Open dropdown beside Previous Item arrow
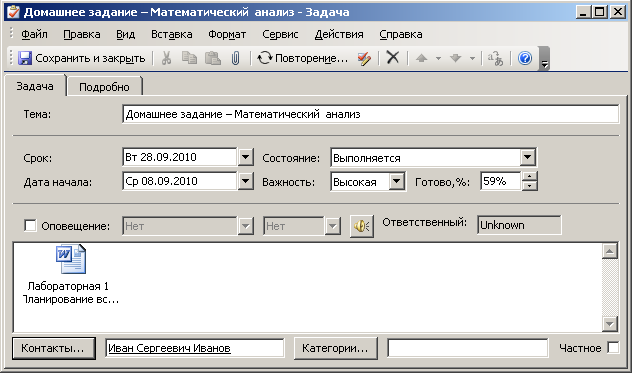632x373 pixels. [439, 58]
